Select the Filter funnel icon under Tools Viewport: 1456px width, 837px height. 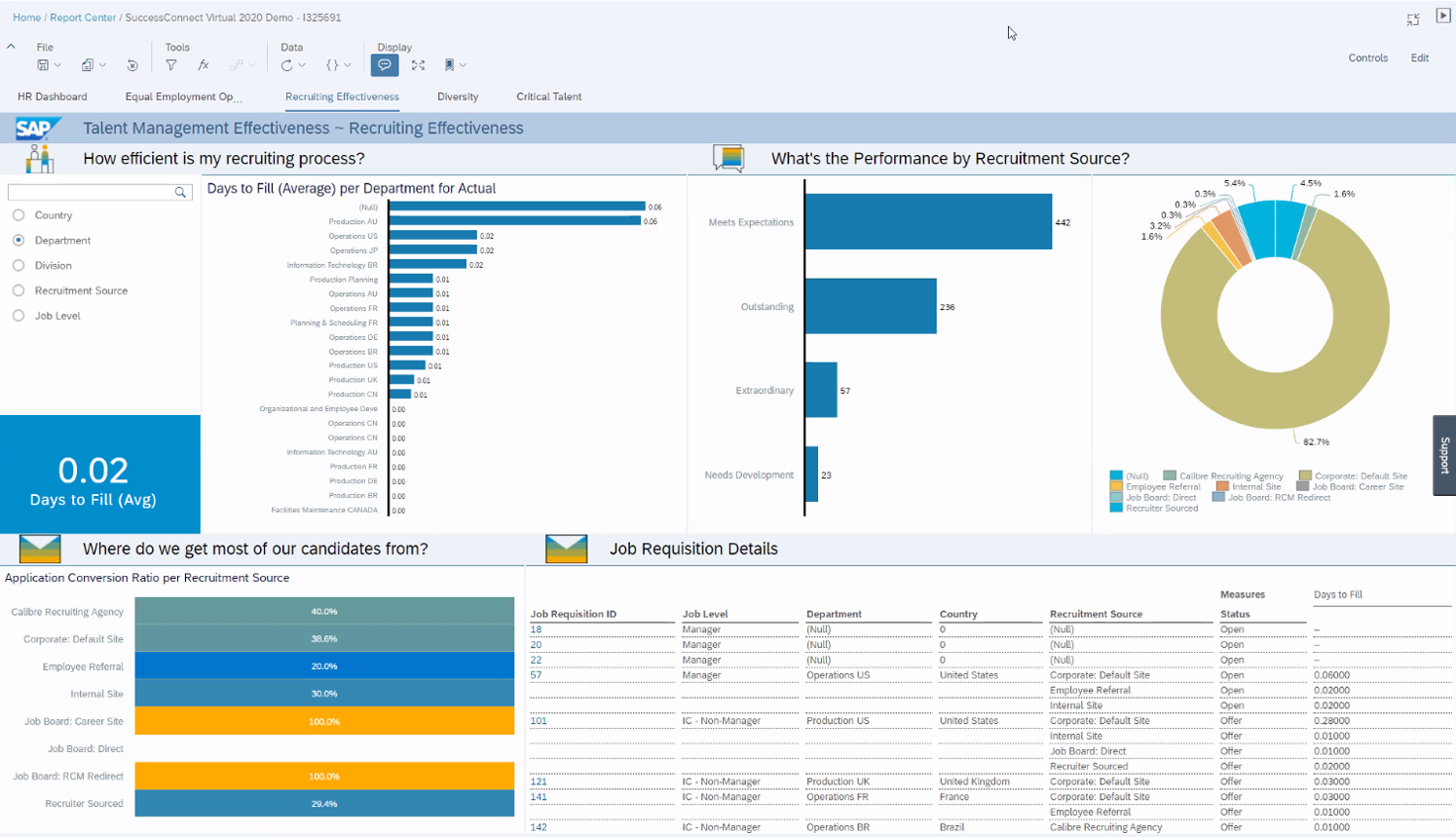[171, 64]
